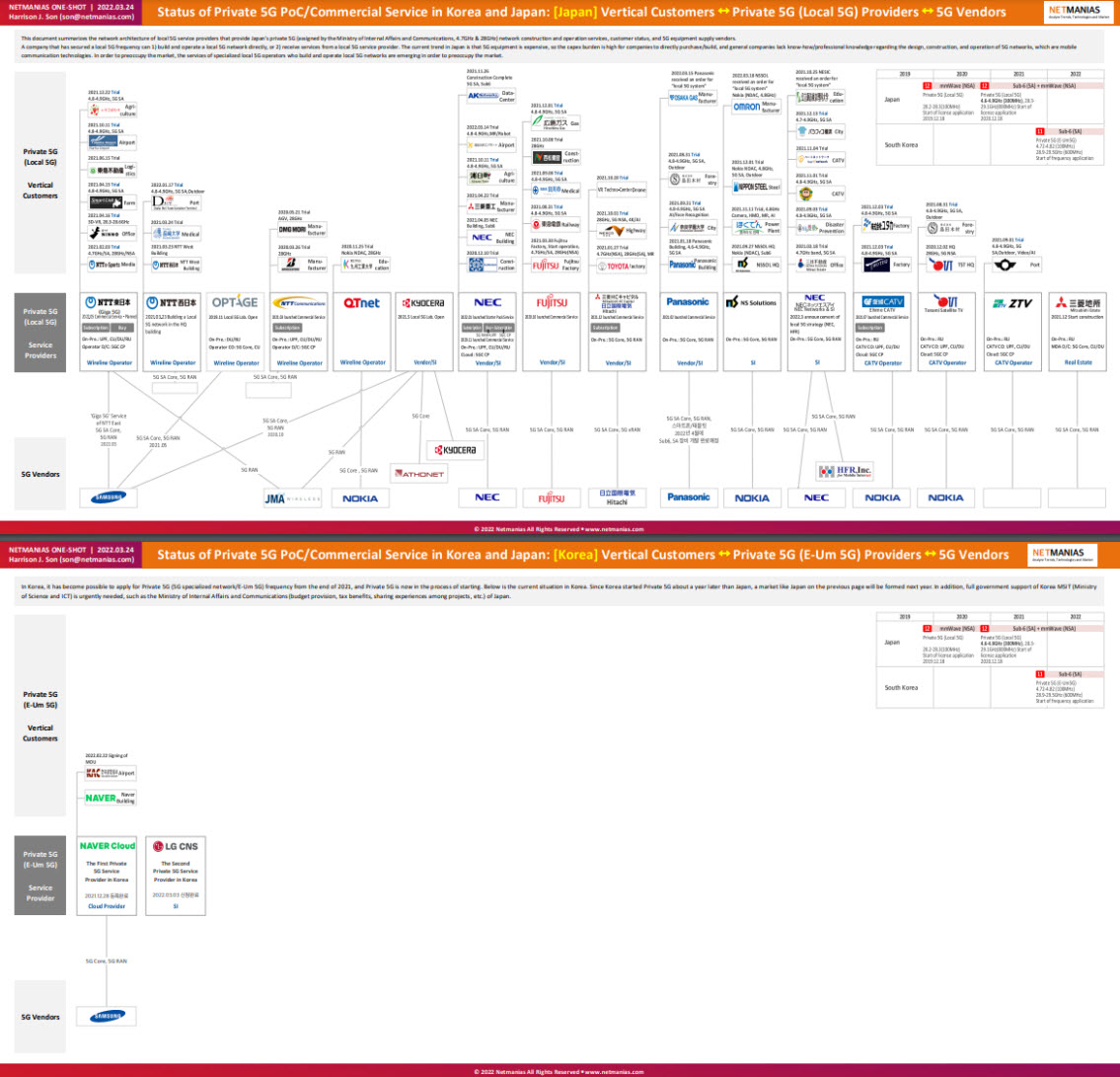Click the Samsung vendor logo on the Korea page
The height and width of the screenshot is (1077, 1120).
(108, 1016)
